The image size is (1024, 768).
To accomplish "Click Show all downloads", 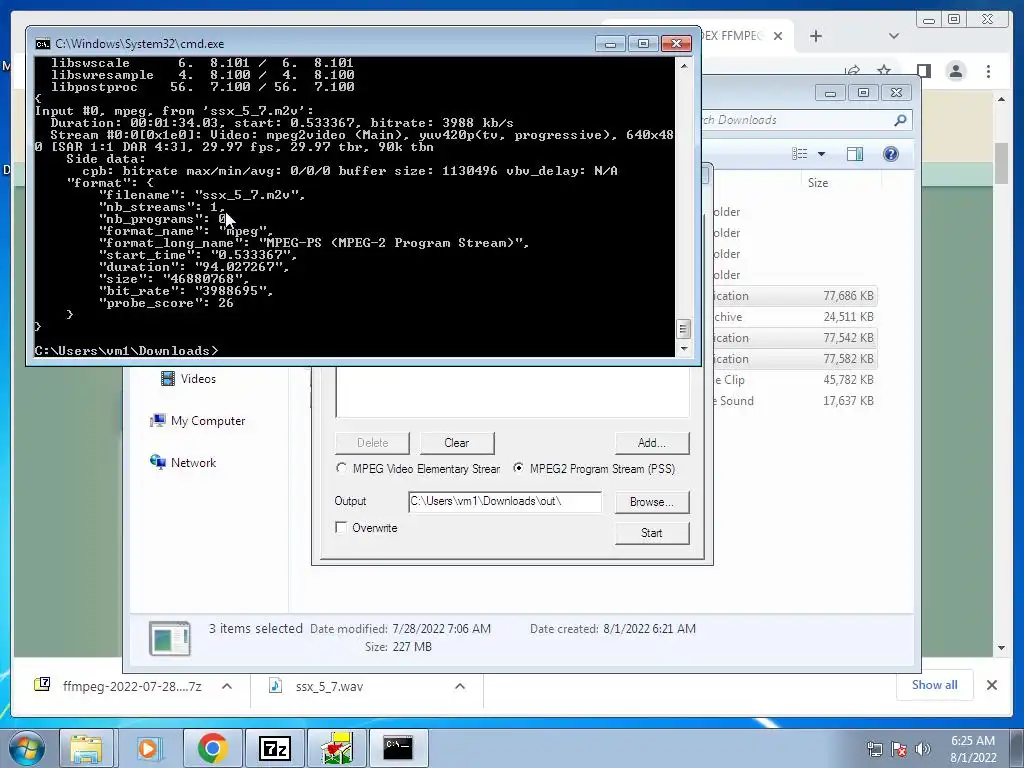I will pos(935,685).
